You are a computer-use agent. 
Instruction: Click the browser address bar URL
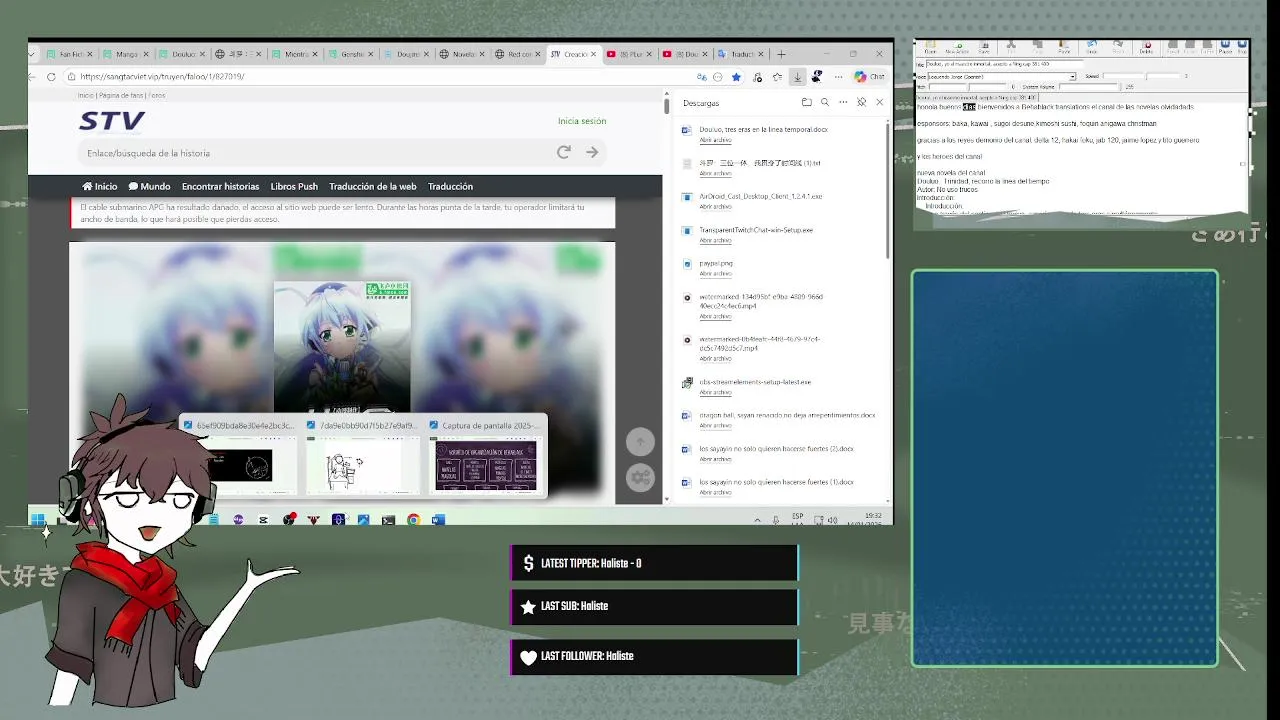(x=162, y=76)
